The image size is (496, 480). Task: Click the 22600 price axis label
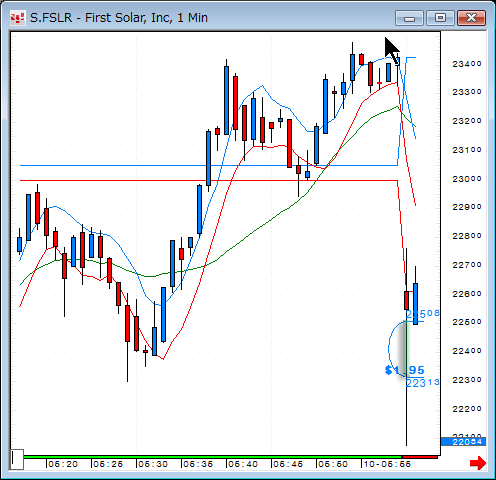pos(467,294)
